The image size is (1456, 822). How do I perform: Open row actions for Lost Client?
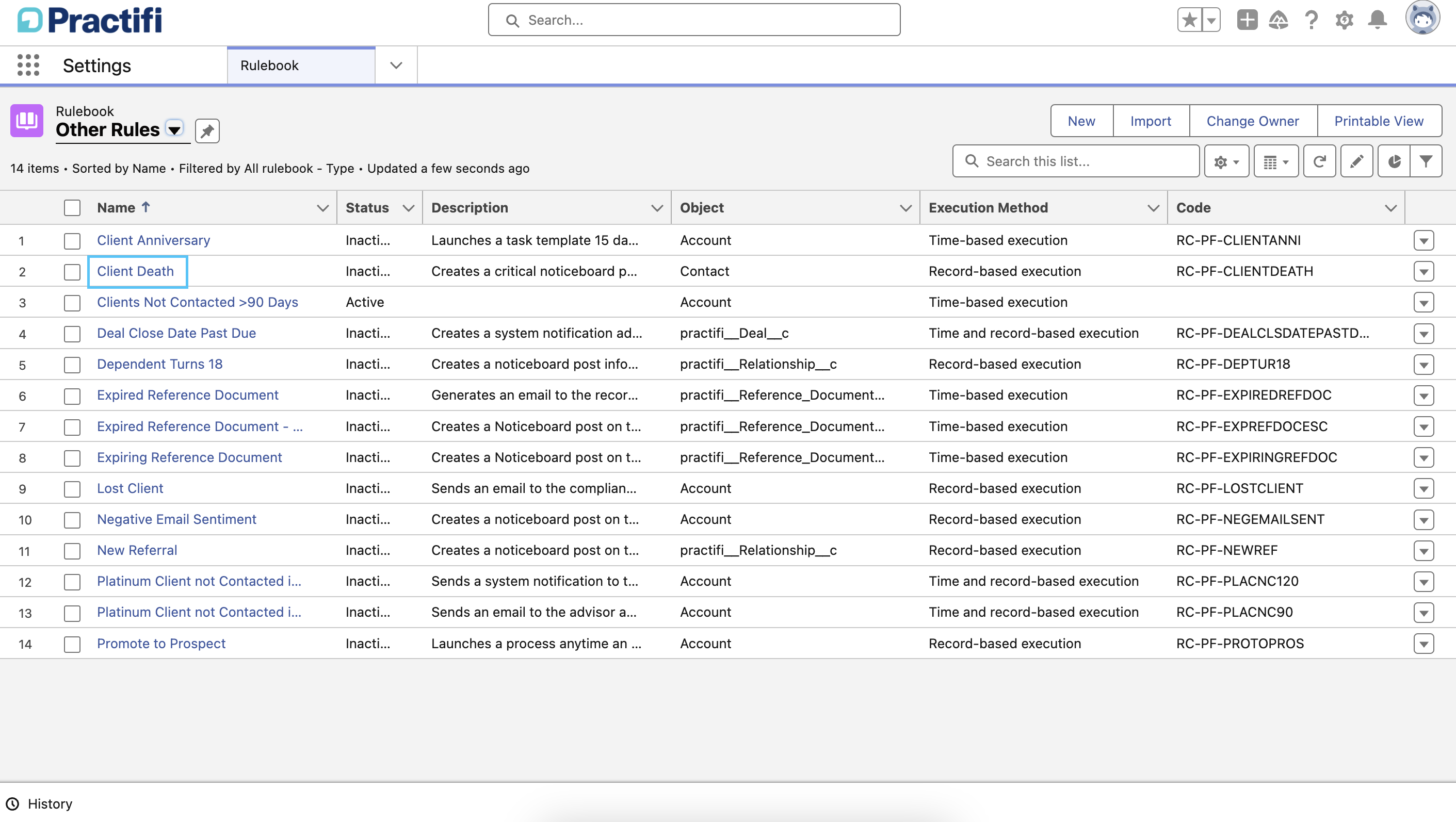point(1423,489)
